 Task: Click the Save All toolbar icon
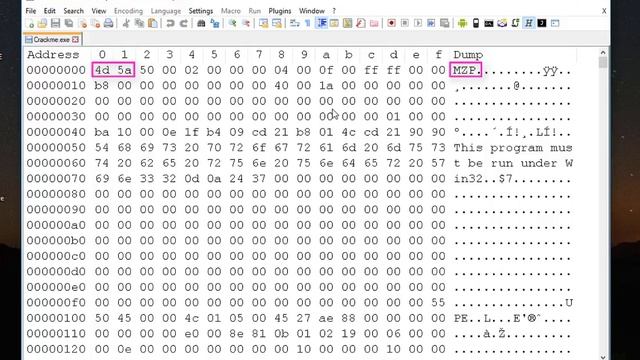tap(69, 24)
